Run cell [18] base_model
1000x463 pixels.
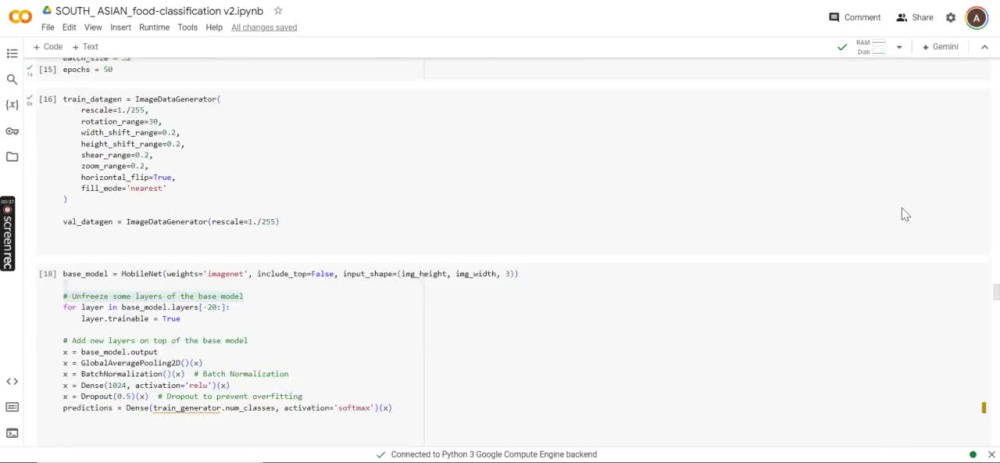[47, 274]
